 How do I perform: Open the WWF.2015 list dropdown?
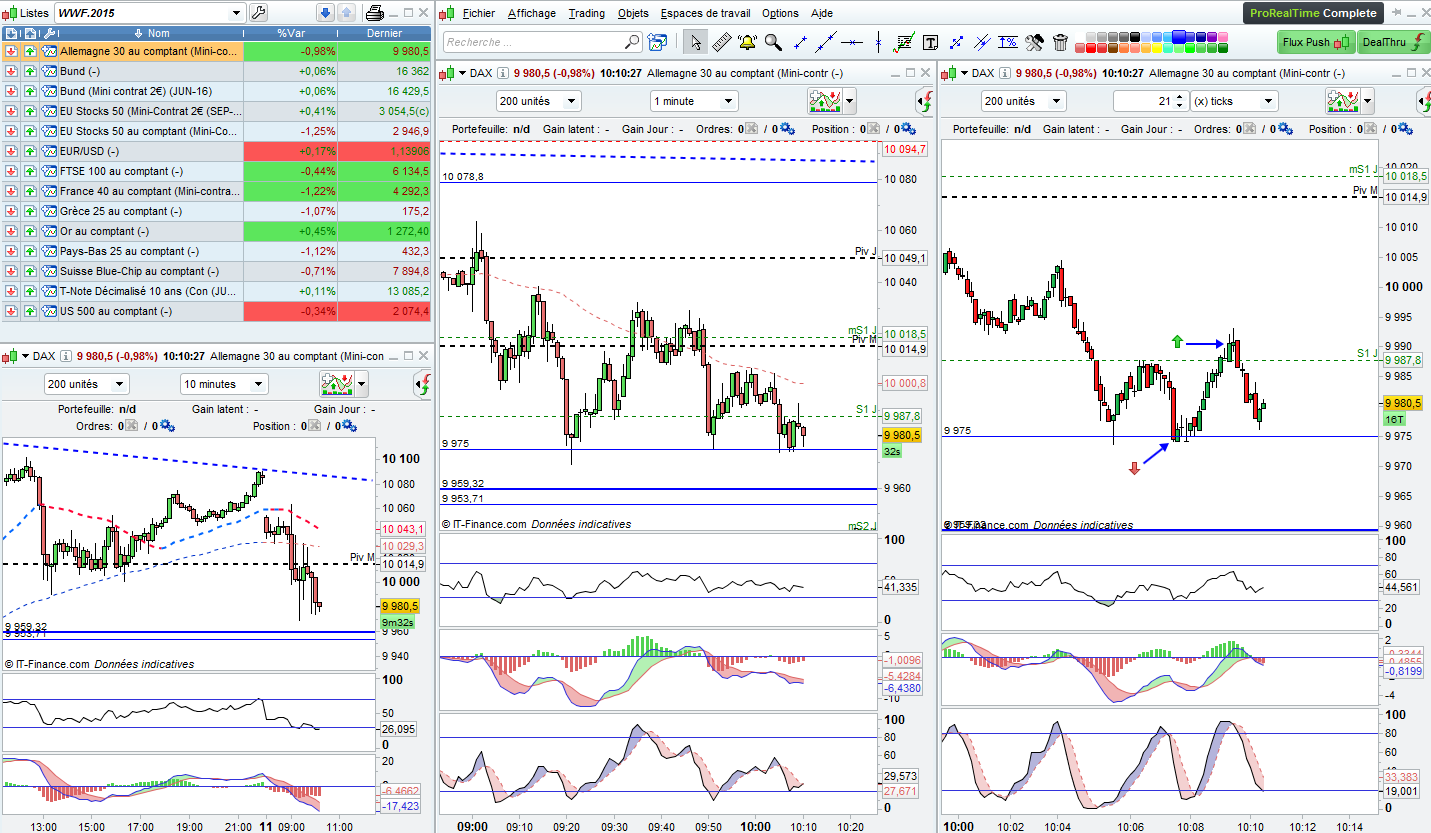coord(237,13)
